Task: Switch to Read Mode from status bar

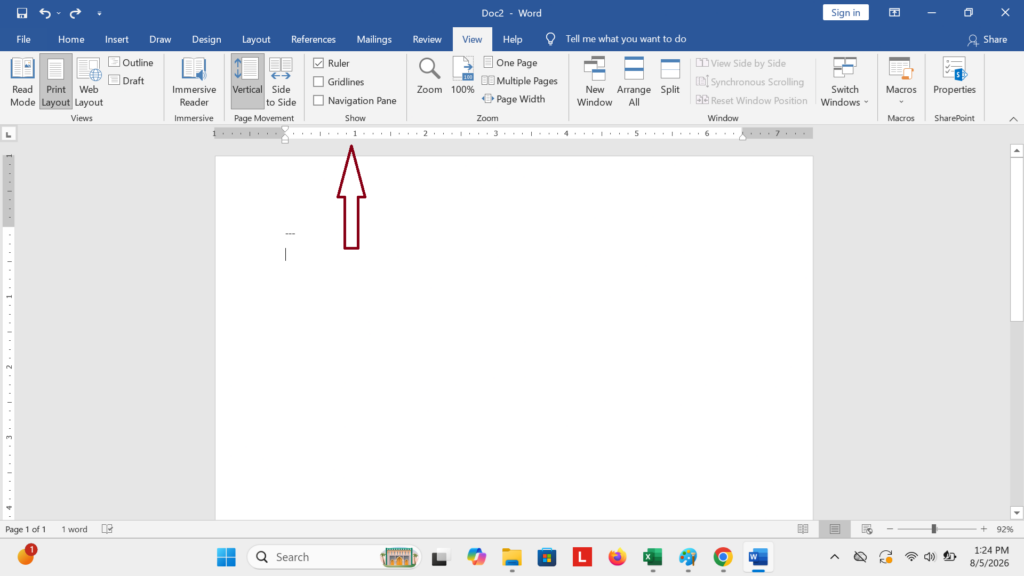Action: tap(803, 529)
